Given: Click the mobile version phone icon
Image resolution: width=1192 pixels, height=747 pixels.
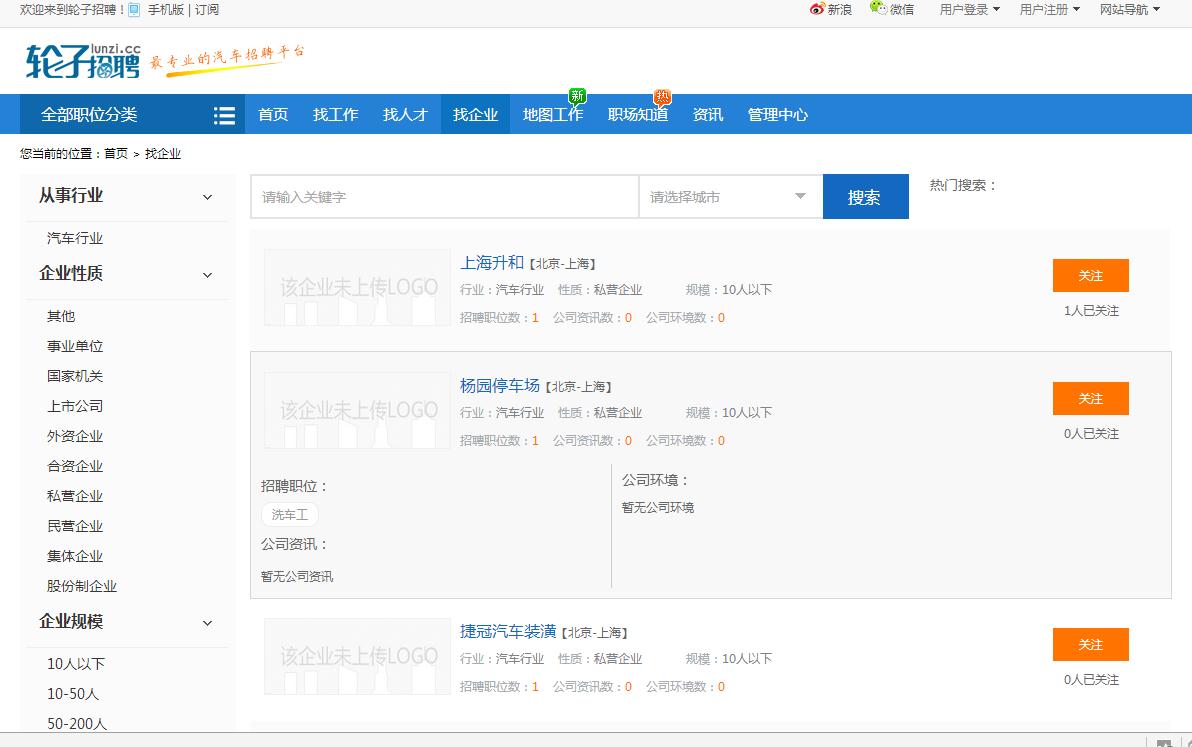Looking at the screenshot, I should [134, 10].
